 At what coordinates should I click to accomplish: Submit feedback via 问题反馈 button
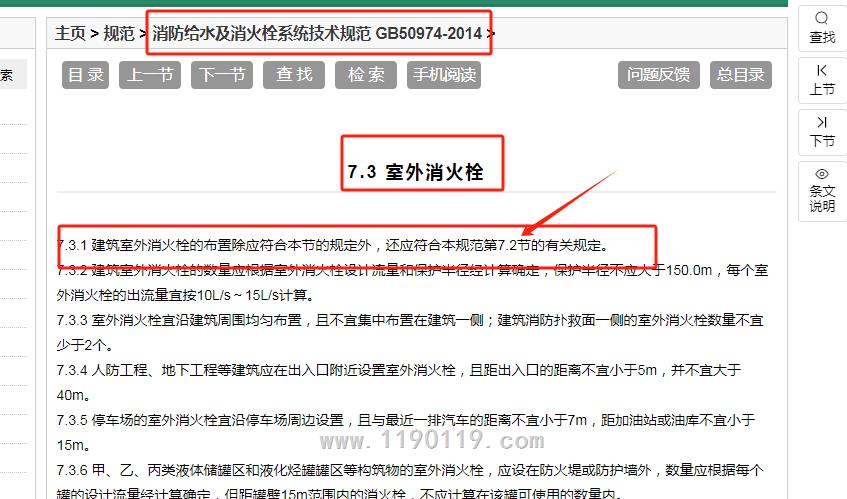(658, 75)
